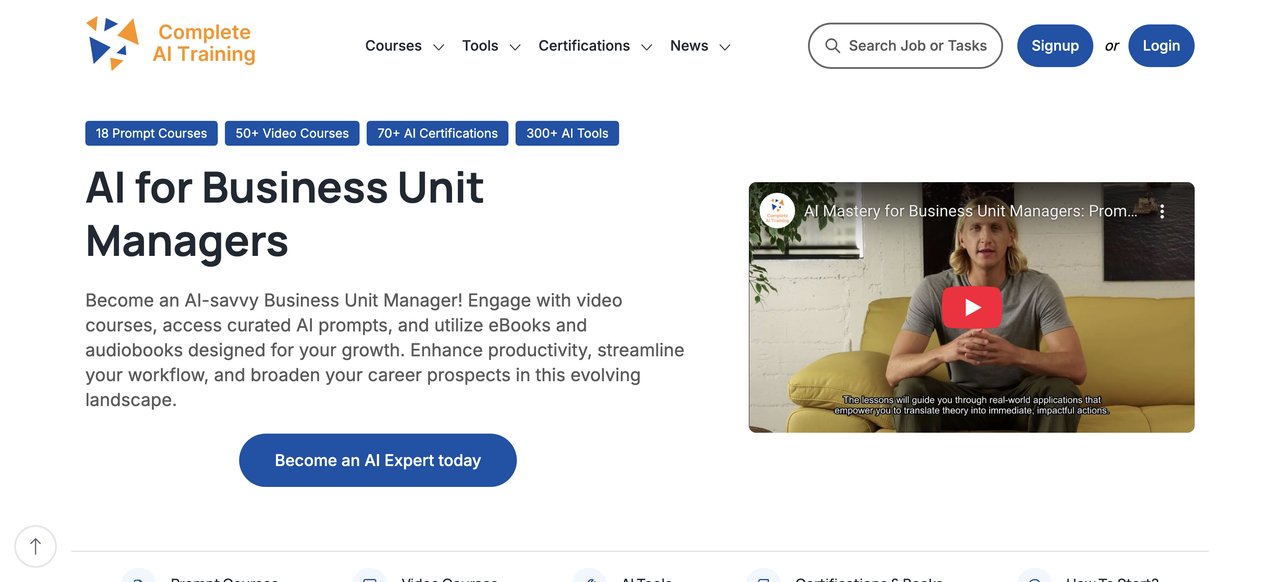Click the video title AI Mastery for Business Unit Managers
The width and height of the screenshot is (1280, 582).
click(x=971, y=212)
